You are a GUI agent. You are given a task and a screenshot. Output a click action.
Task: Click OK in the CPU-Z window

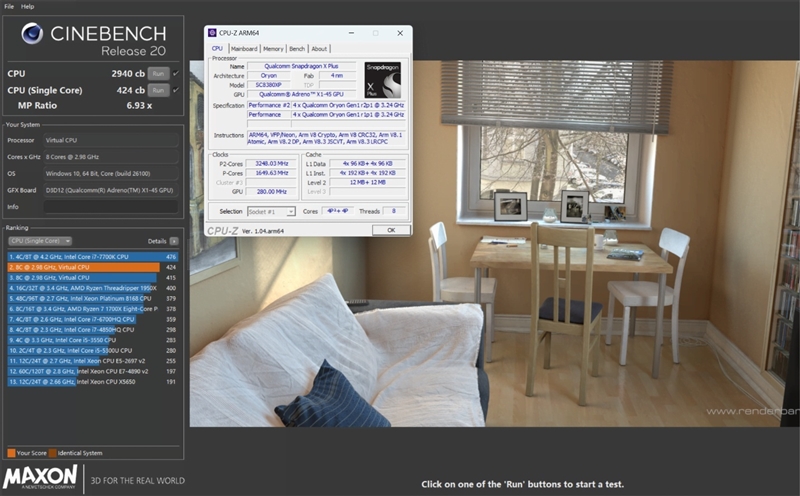pyautogui.click(x=391, y=230)
